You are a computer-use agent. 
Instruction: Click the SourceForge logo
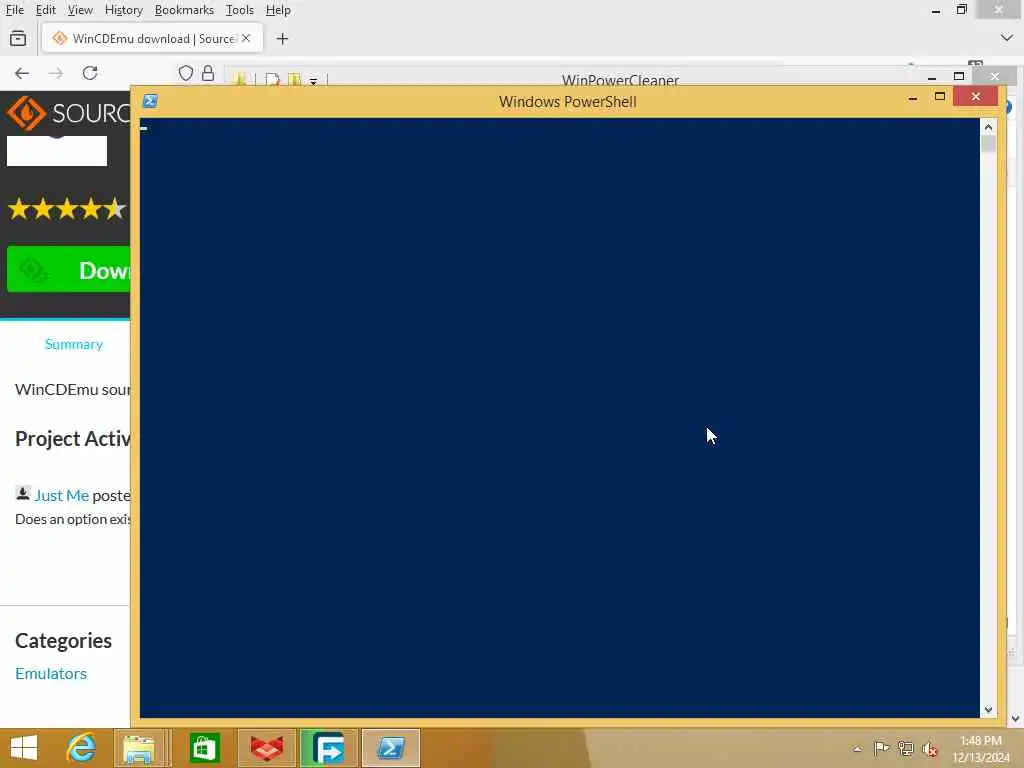(x=68, y=114)
